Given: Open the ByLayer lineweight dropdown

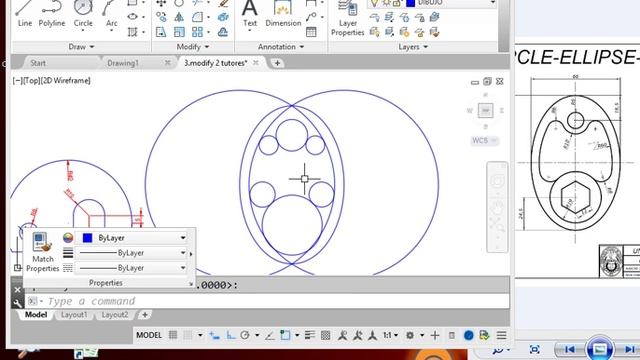Looking at the screenshot, I should (x=183, y=253).
